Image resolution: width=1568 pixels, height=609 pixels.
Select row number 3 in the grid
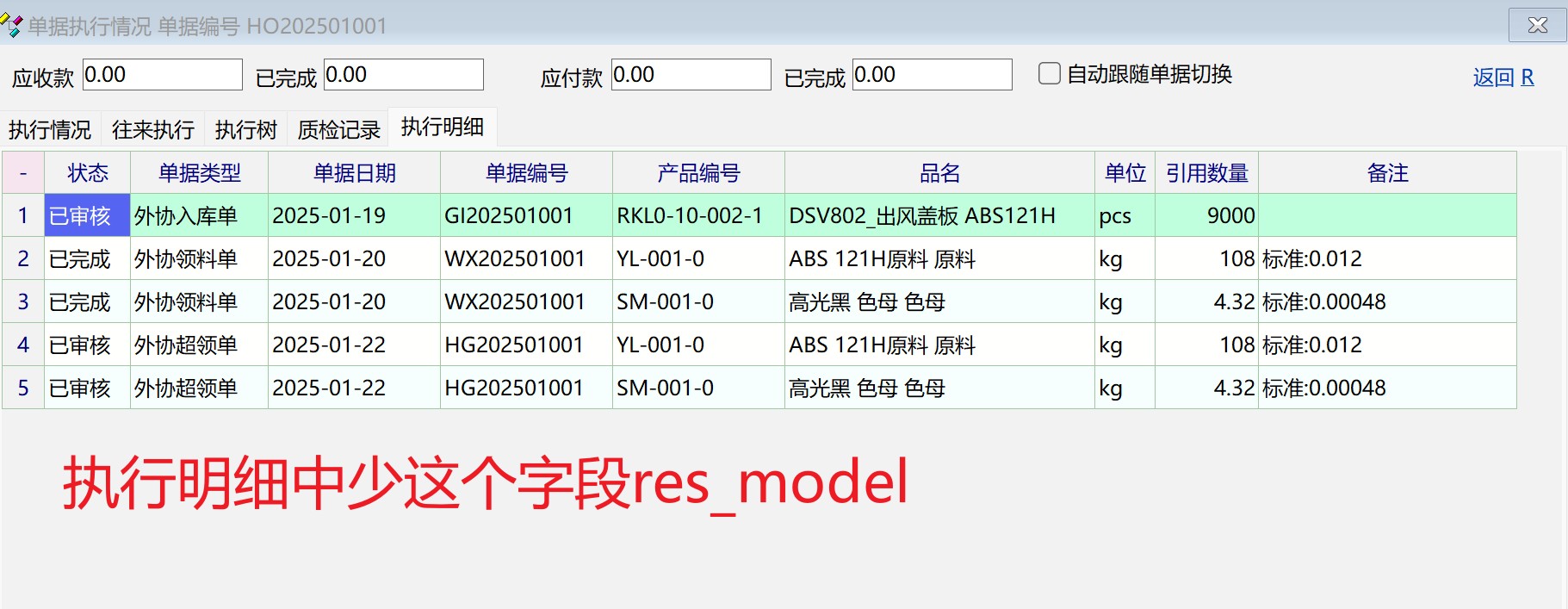pyautogui.click(x=23, y=302)
